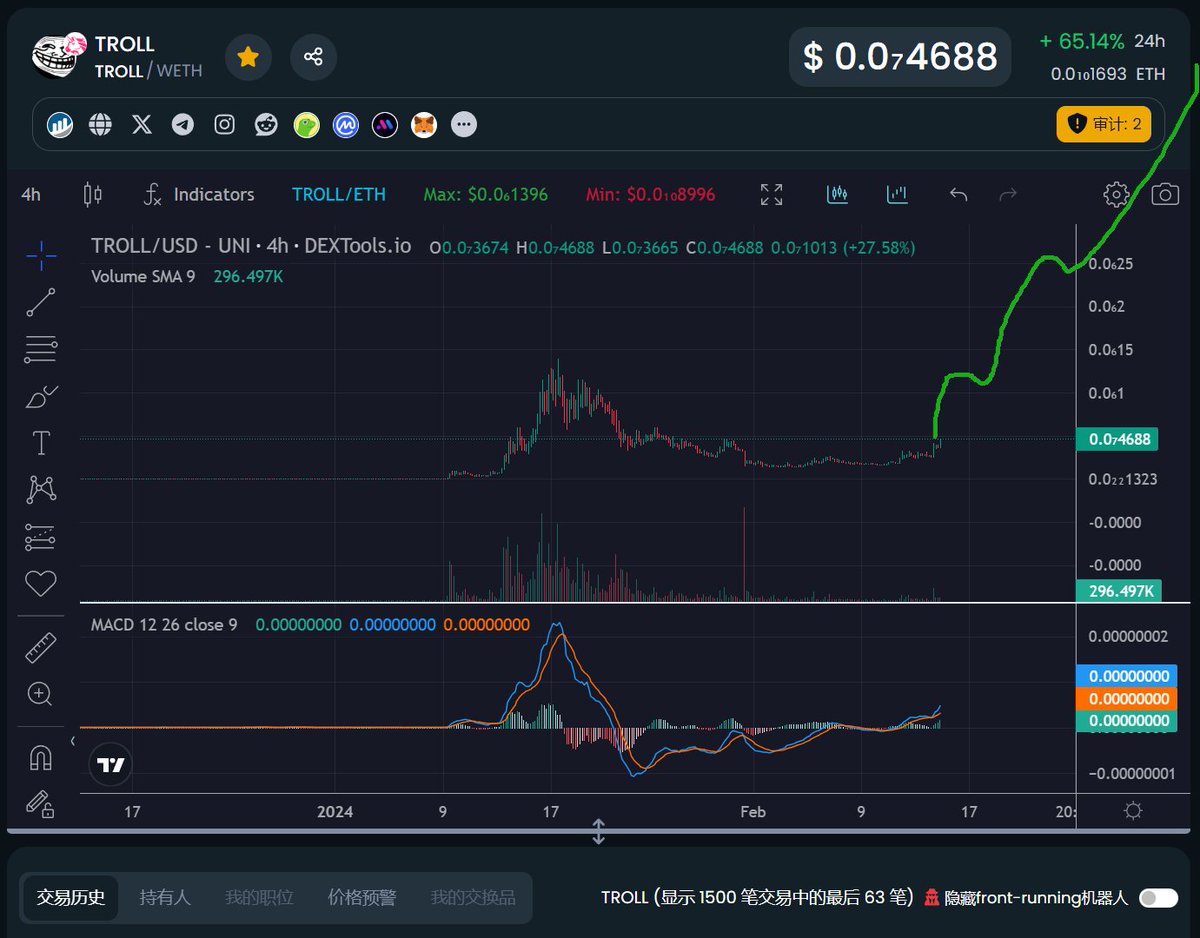
Task: Show more links with three-dots icon
Action: click(x=463, y=125)
